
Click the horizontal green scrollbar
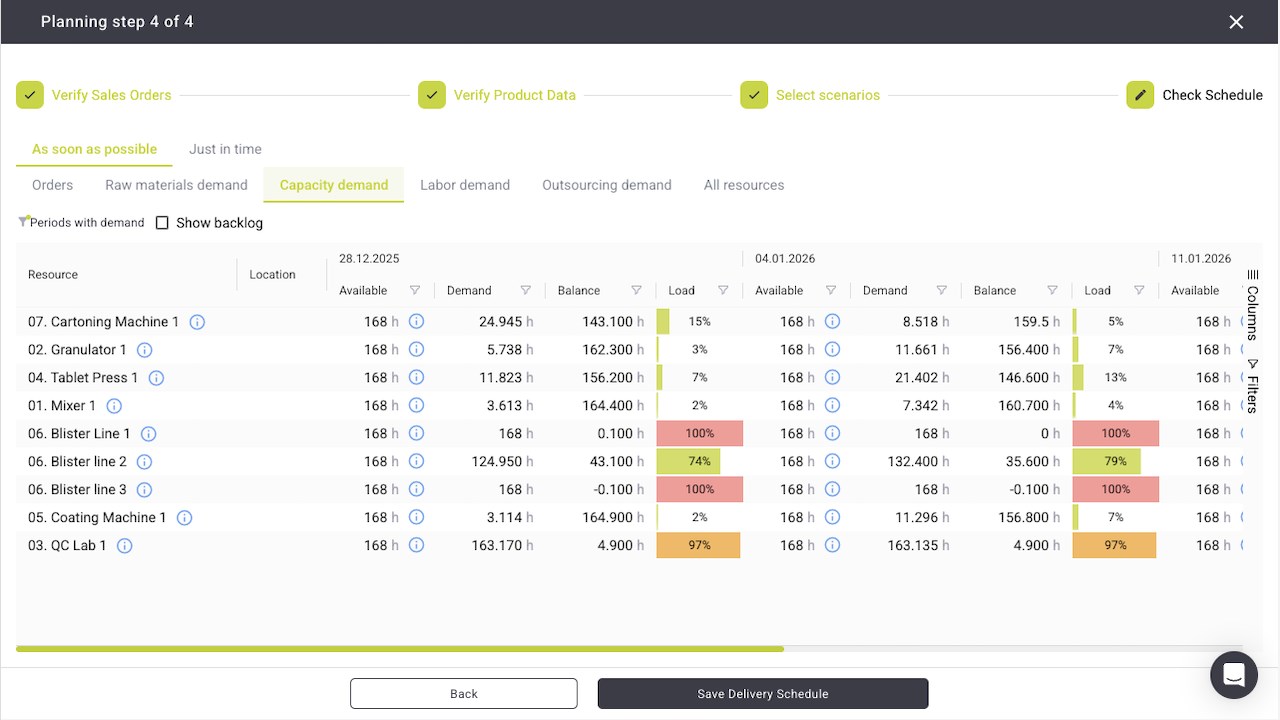point(400,649)
